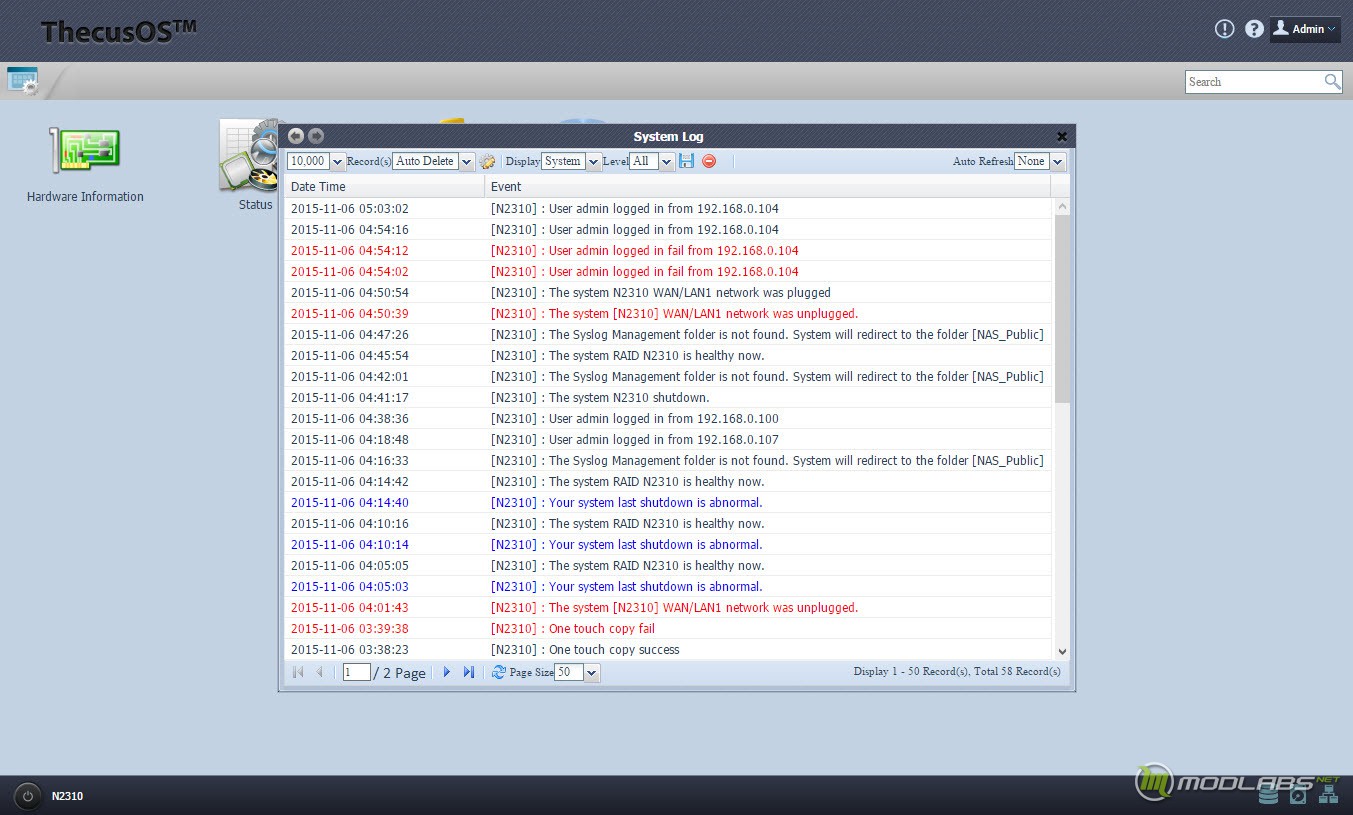The height and width of the screenshot is (815, 1353).
Task: Expand the Auto Delete dropdown
Action: click(x=466, y=161)
